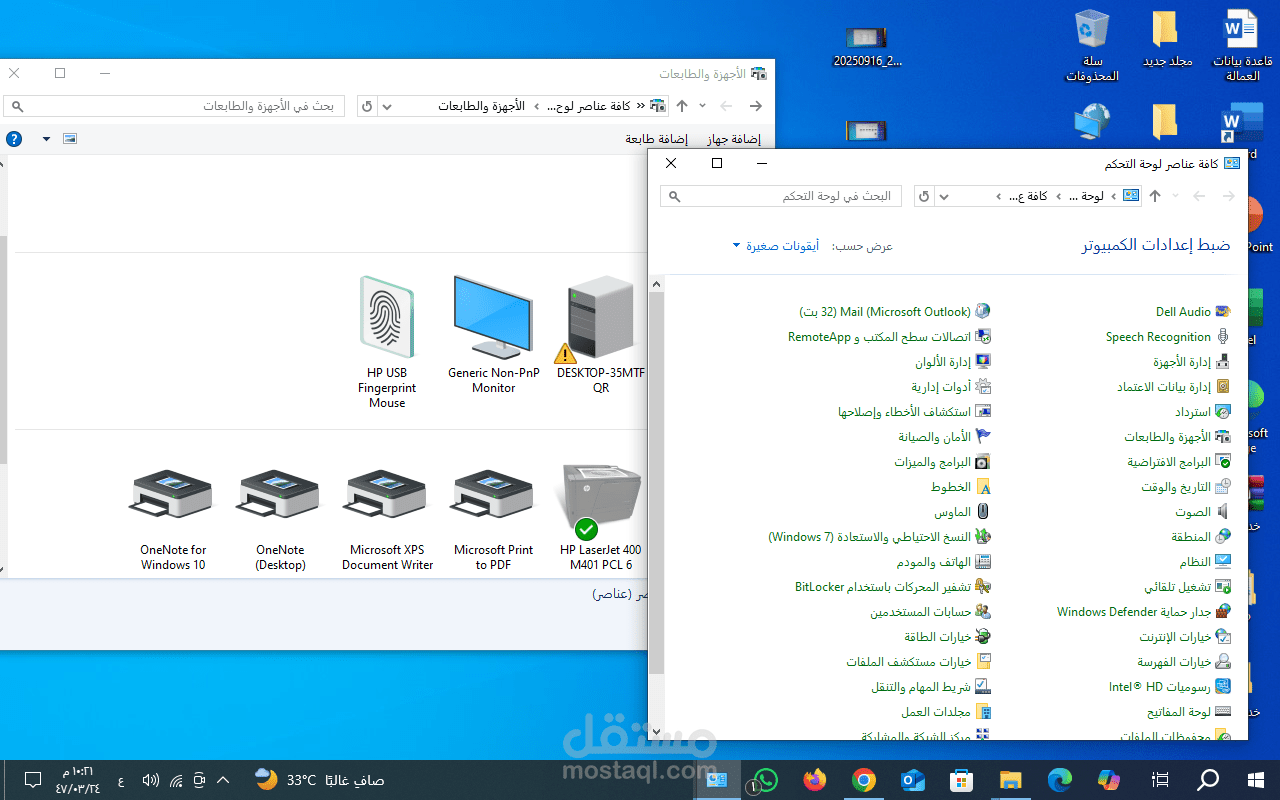Open Dell Audio control panel item
This screenshot has width=1280, height=800.
1192,312
